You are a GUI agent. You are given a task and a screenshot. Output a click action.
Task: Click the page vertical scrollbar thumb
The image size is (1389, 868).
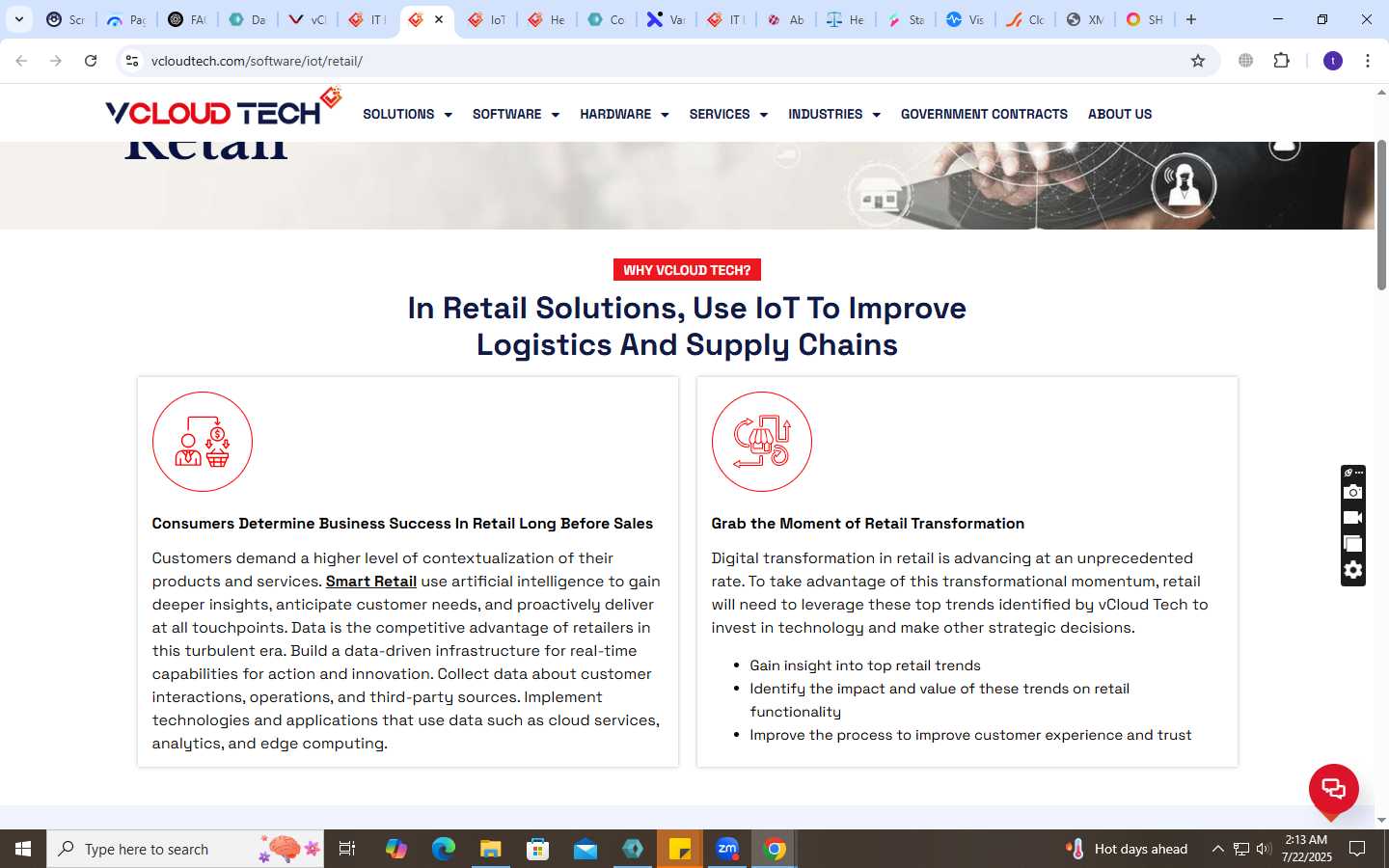[x=1381, y=214]
